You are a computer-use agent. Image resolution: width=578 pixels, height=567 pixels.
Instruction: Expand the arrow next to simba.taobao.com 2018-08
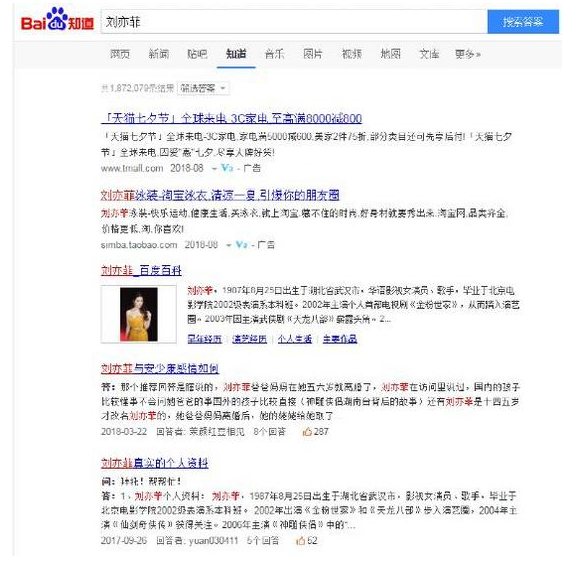229,245
